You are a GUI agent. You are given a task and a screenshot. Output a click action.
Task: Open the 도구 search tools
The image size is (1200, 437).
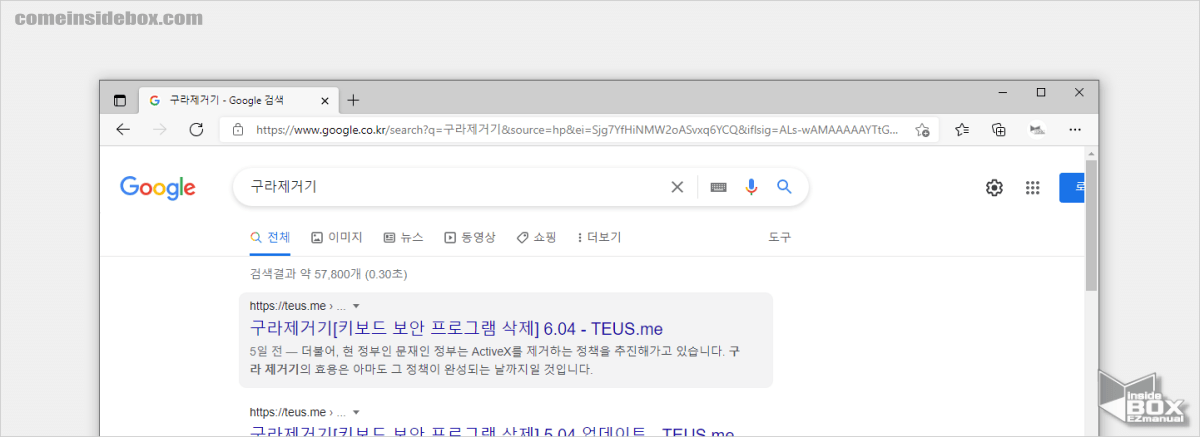click(780, 238)
